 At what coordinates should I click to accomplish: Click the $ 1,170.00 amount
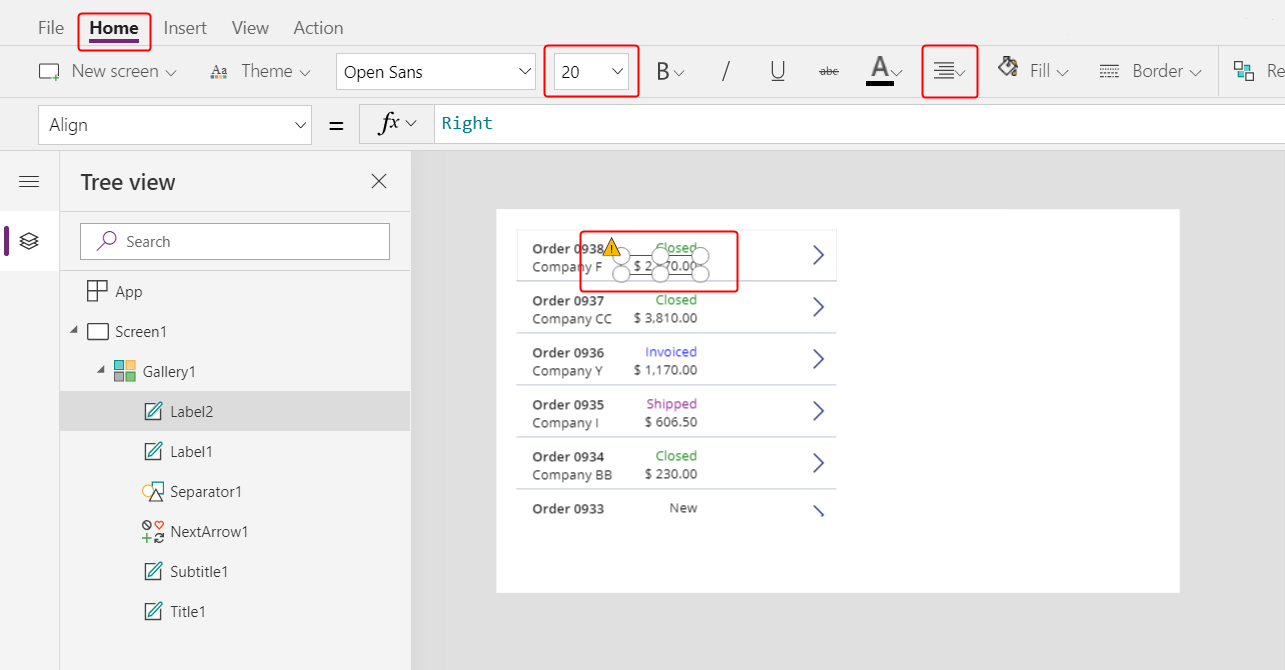tap(666, 371)
